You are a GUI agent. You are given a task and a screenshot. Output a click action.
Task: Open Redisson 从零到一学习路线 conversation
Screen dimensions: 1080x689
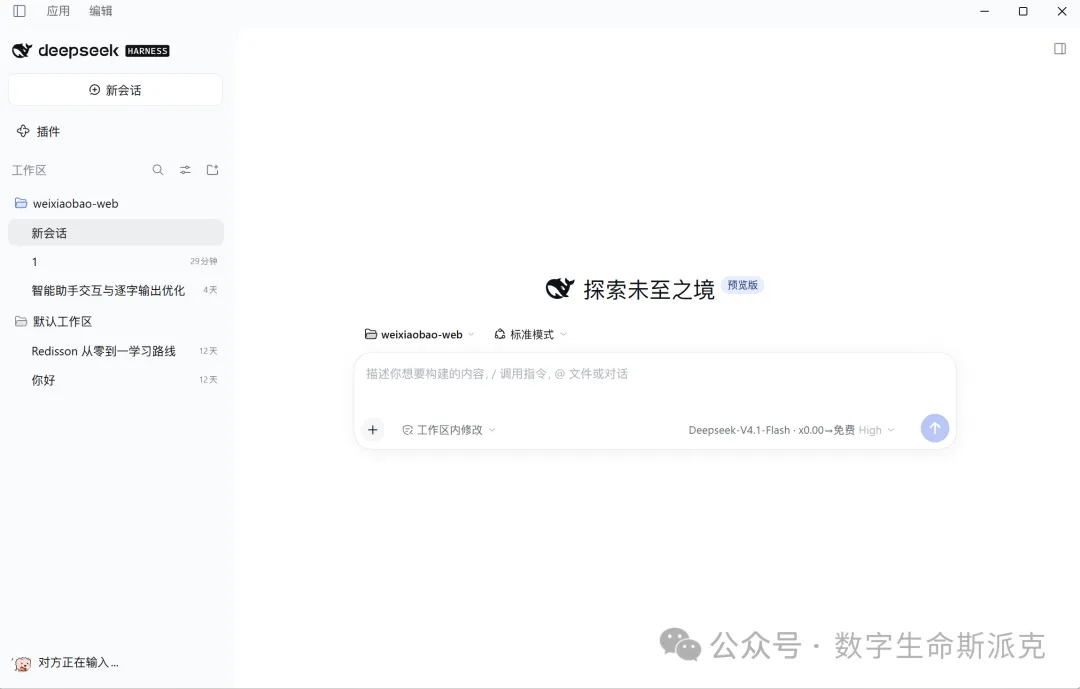(x=116, y=351)
